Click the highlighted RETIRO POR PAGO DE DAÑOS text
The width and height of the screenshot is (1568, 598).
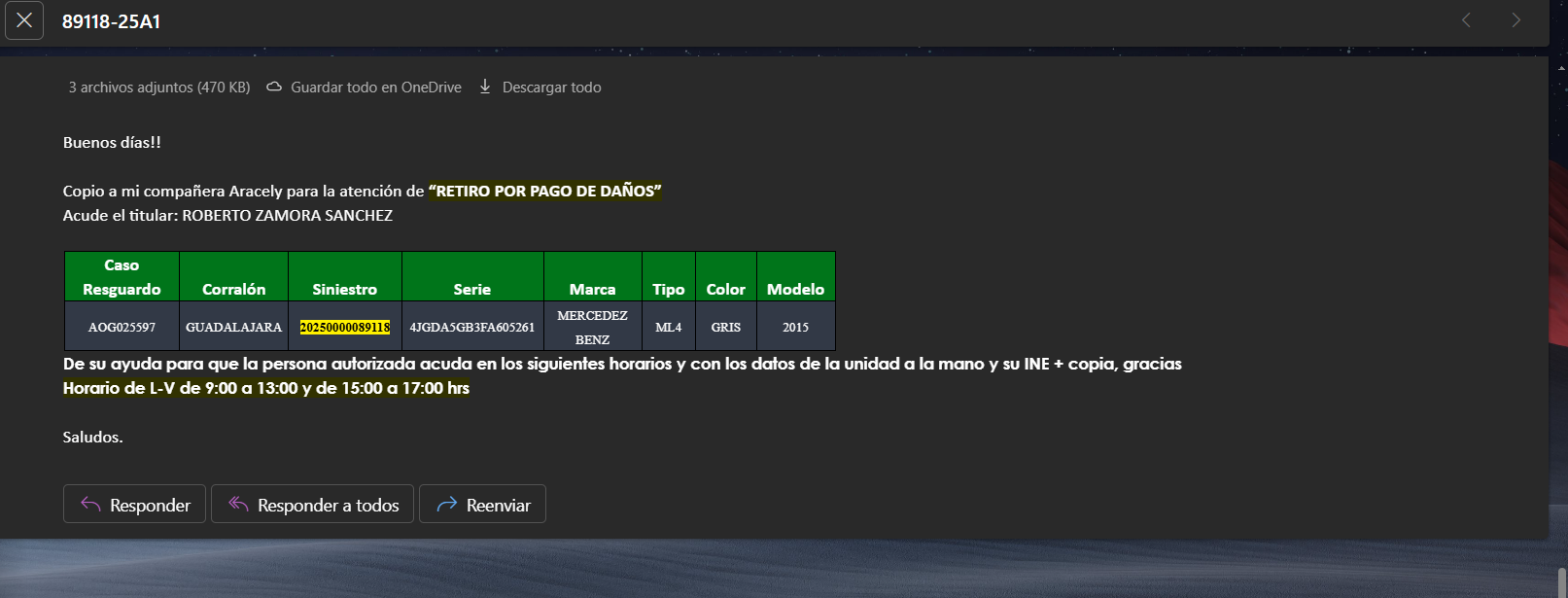(544, 192)
